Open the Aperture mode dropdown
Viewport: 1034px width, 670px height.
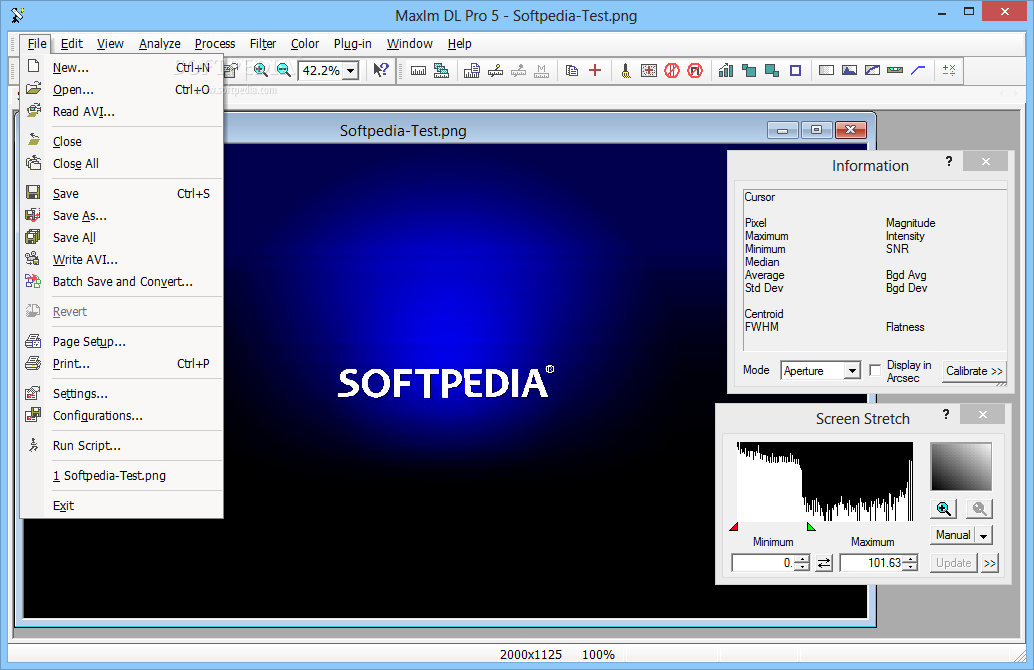(x=853, y=371)
